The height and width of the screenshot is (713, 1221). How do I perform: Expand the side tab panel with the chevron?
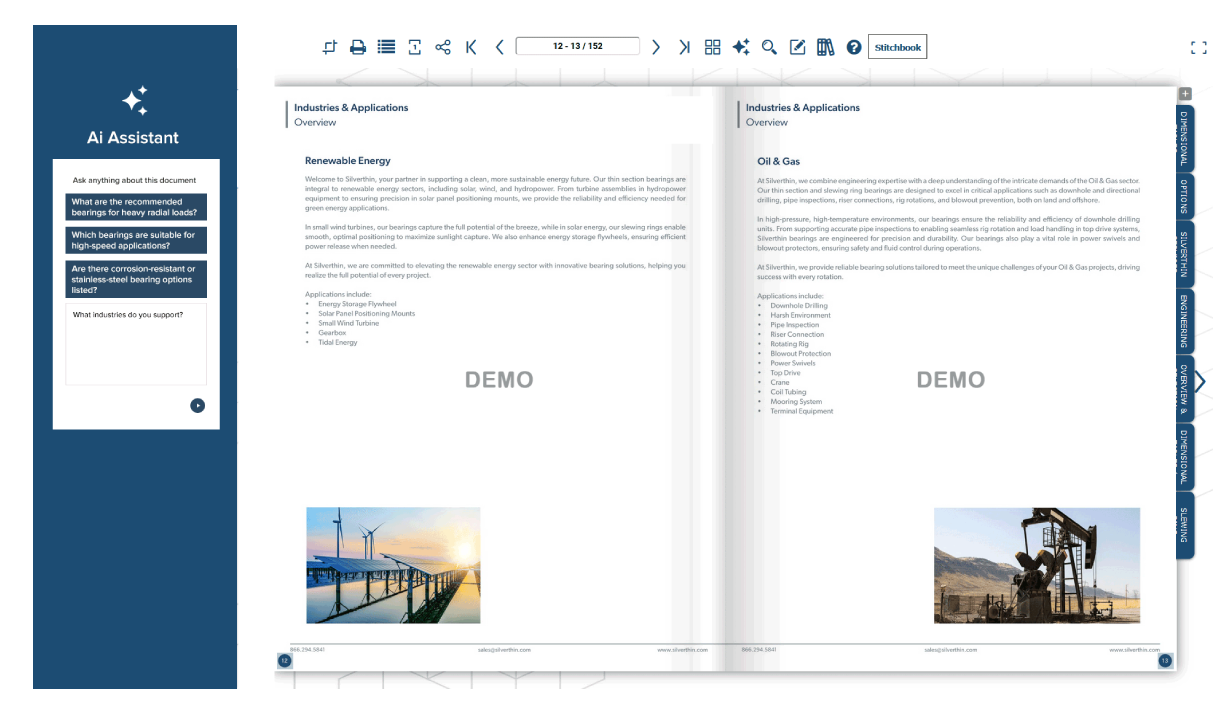click(1200, 381)
